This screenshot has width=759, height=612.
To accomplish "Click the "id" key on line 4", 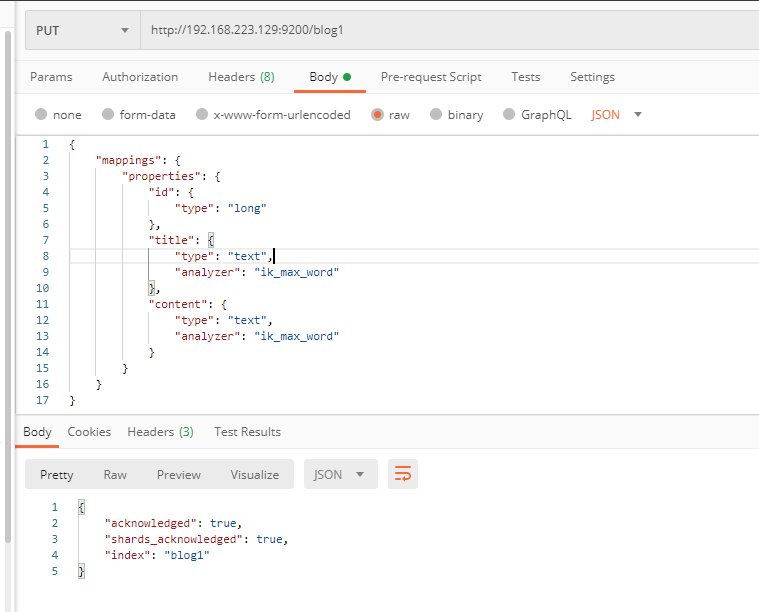I will tap(161, 192).
